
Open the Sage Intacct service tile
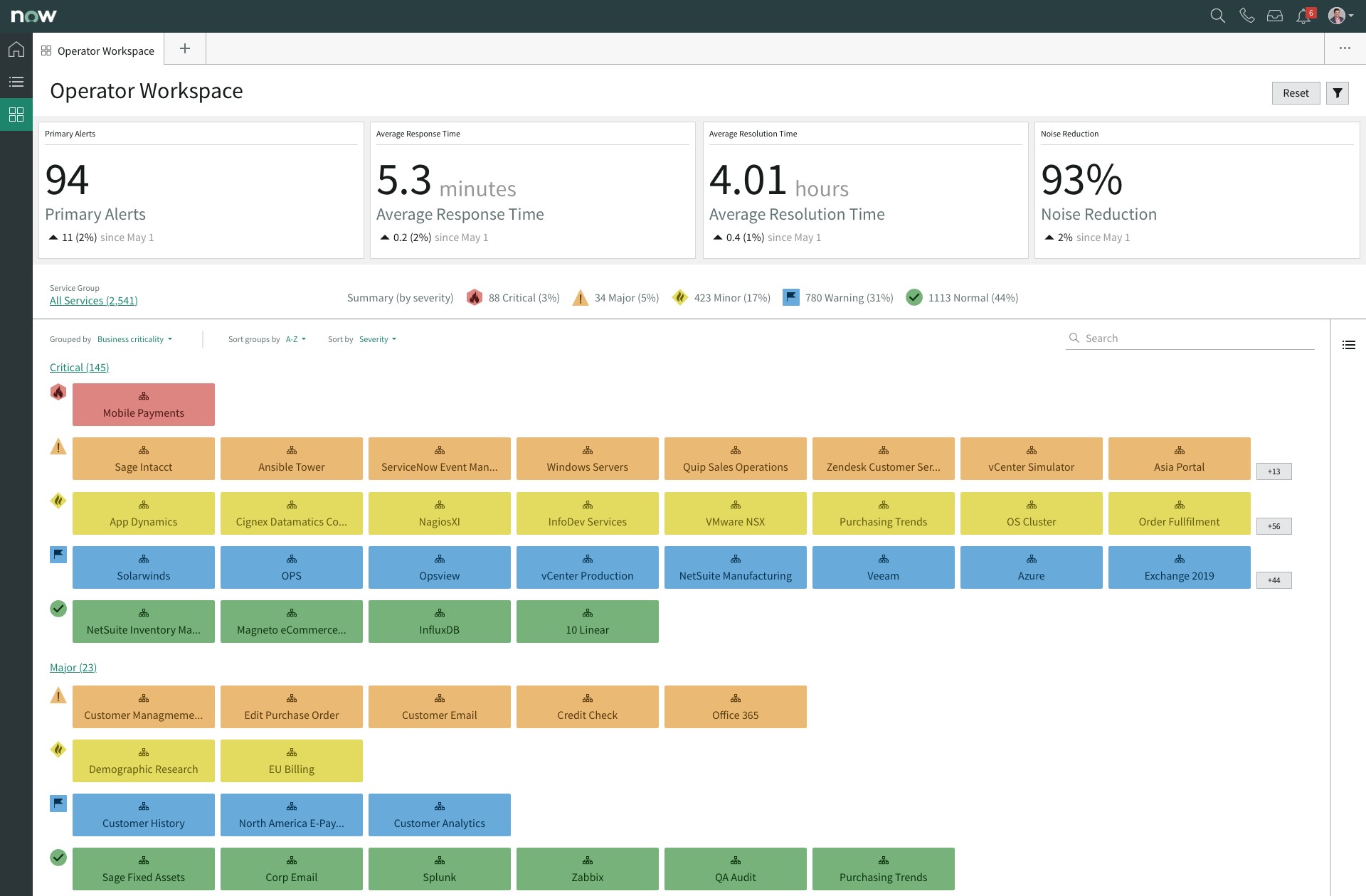point(144,459)
